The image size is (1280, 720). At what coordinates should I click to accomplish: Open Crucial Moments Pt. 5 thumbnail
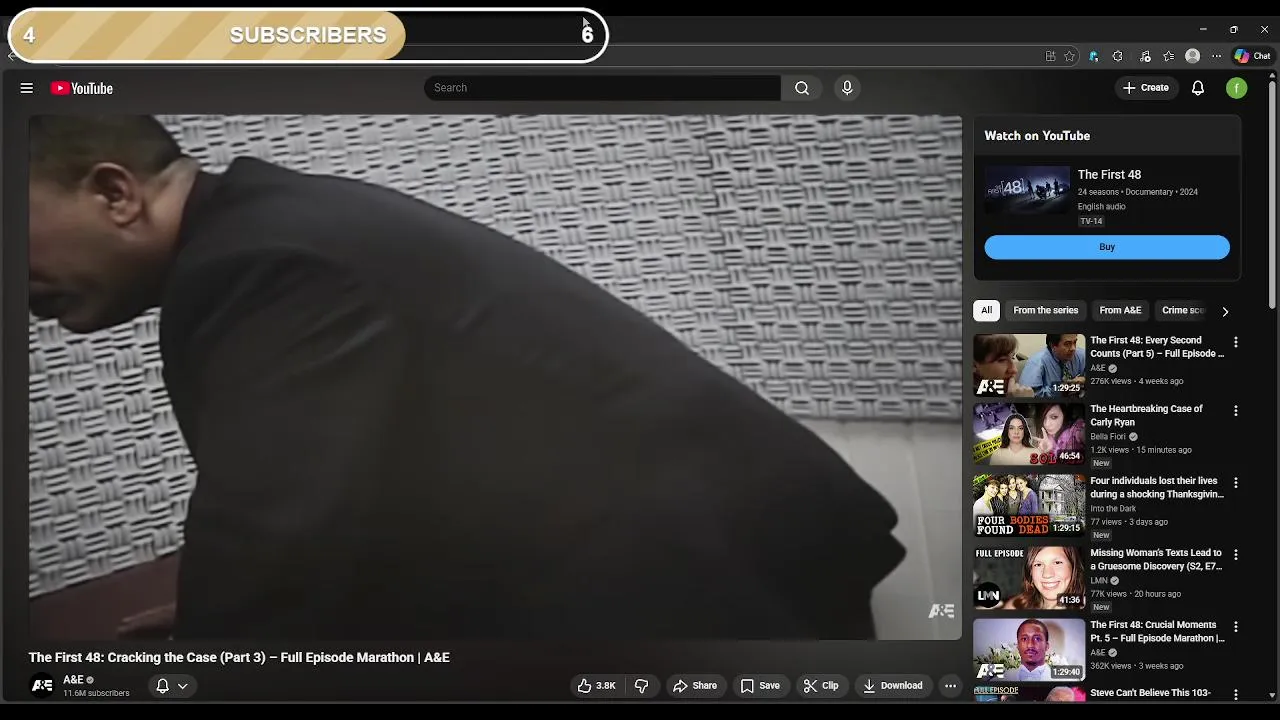[x=1029, y=650]
